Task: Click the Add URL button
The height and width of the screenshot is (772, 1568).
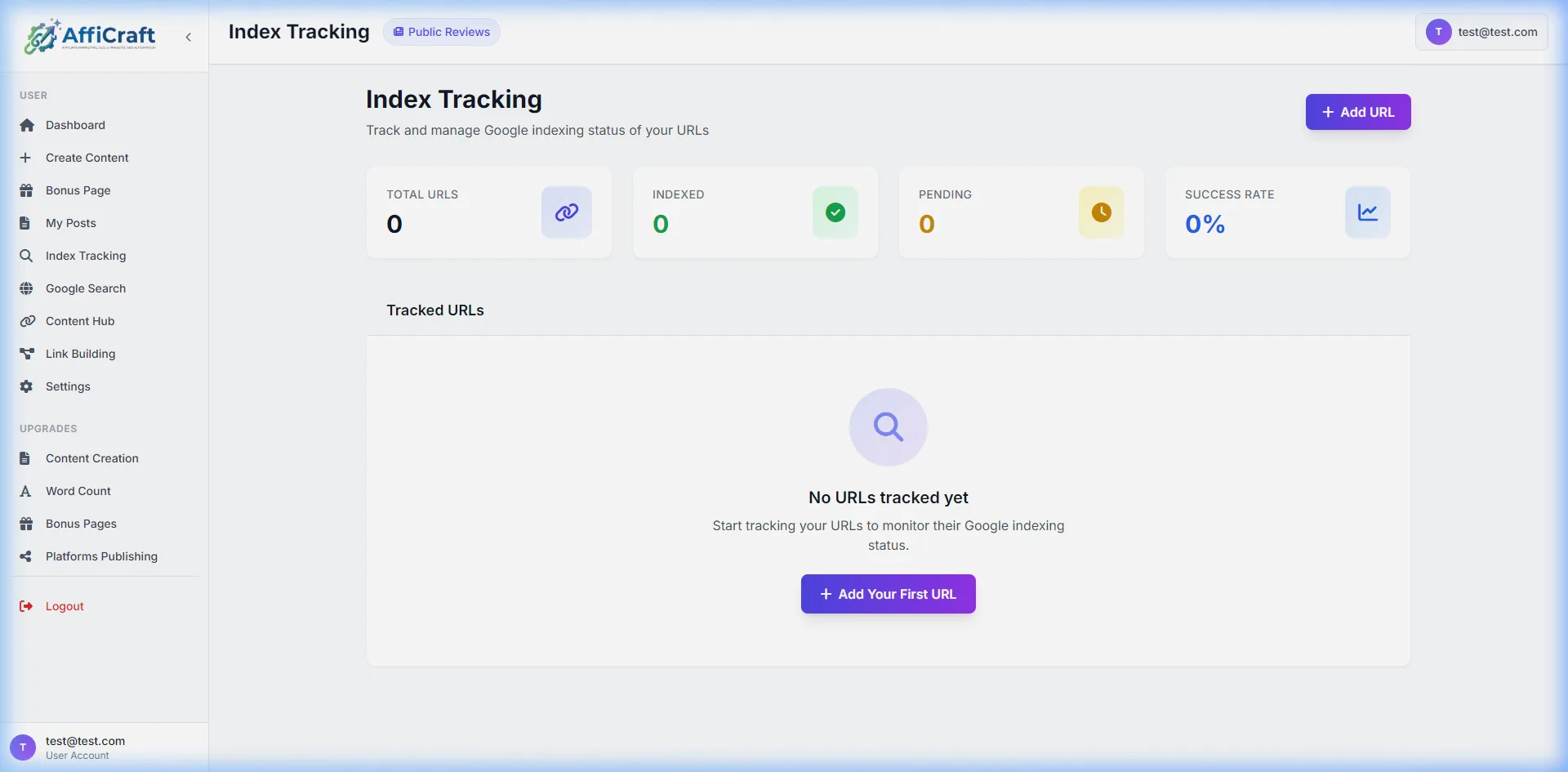Action: pyautogui.click(x=1357, y=112)
